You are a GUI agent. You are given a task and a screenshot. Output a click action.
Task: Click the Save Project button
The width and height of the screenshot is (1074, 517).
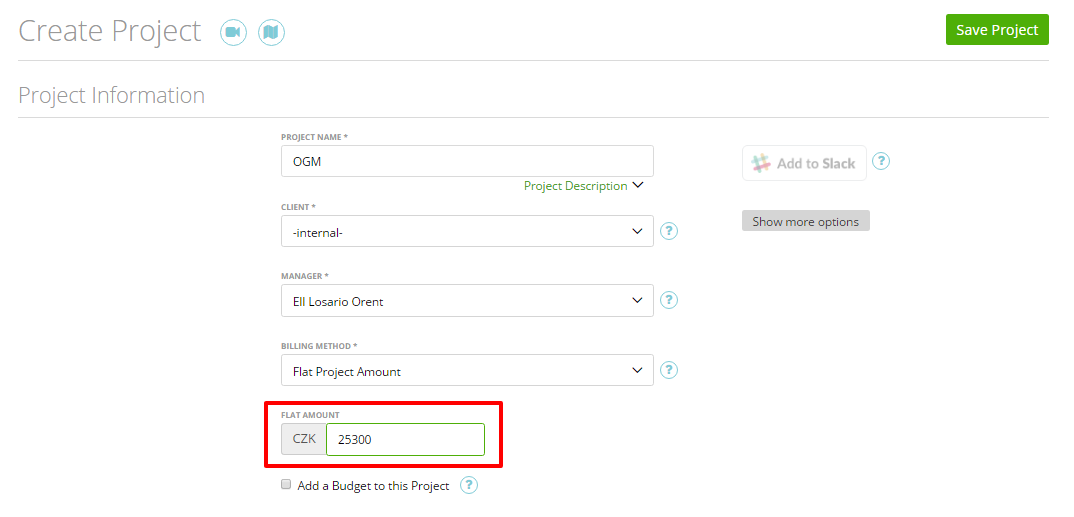coord(997,29)
